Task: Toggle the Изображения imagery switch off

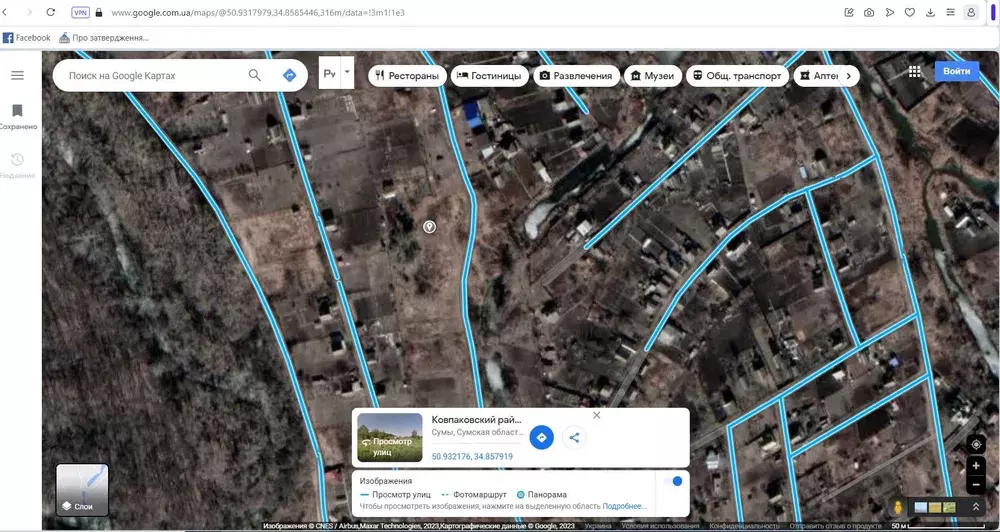Action: pos(674,481)
